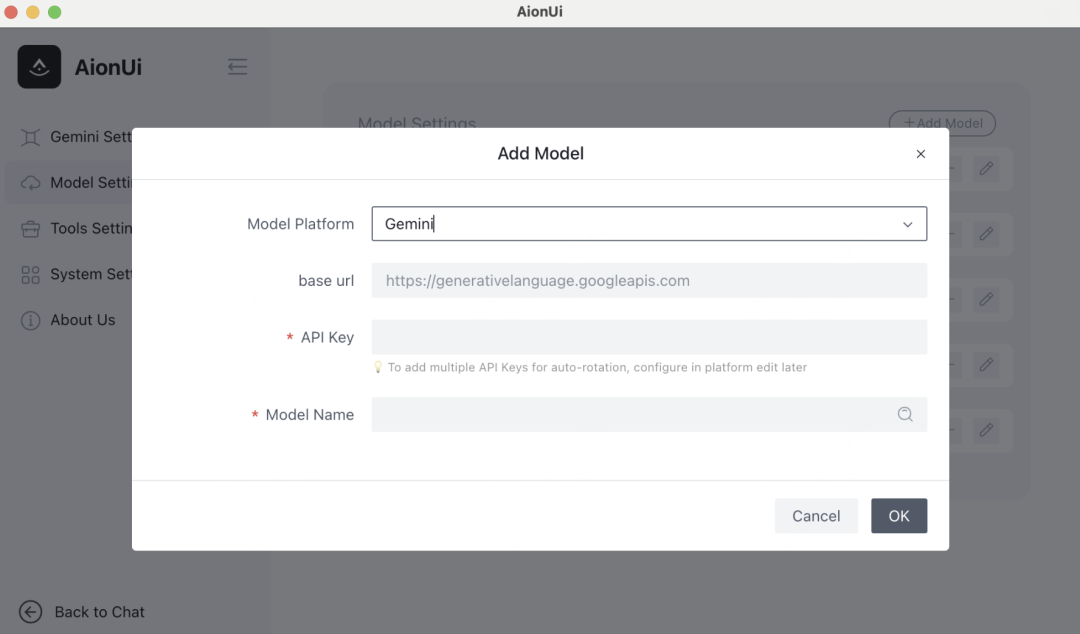Viewport: 1080px width, 634px height.
Task: Expand the Model Platform chevron arrow
Action: click(908, 224)
